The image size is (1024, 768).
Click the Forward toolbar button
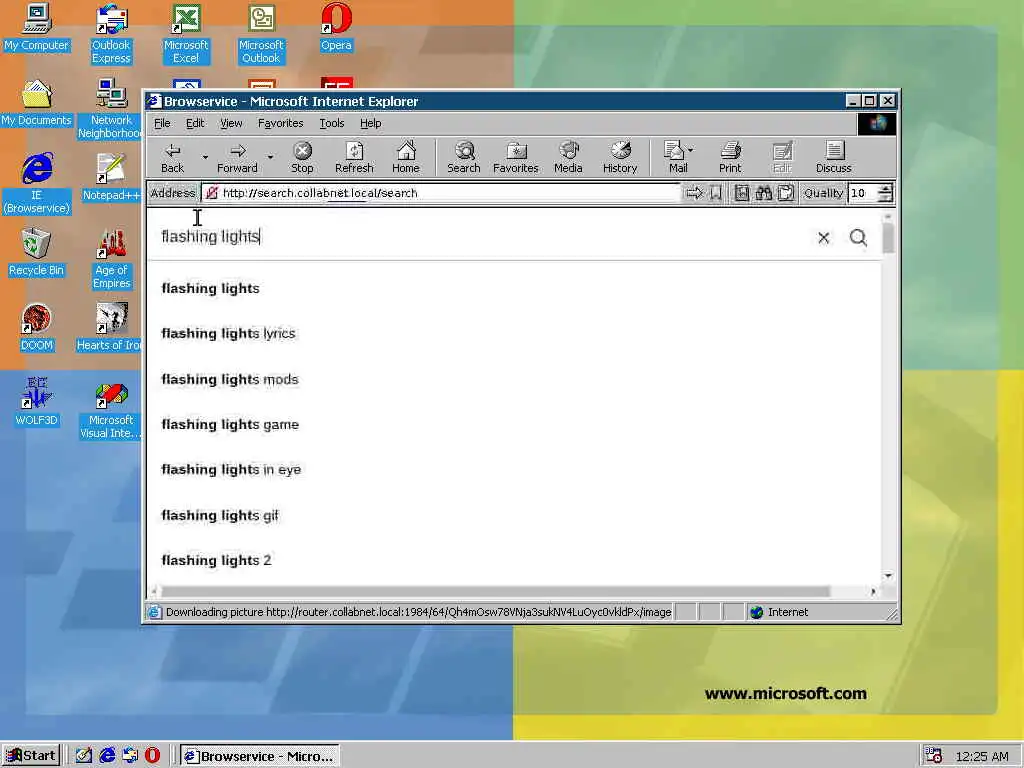click(238, 158)
